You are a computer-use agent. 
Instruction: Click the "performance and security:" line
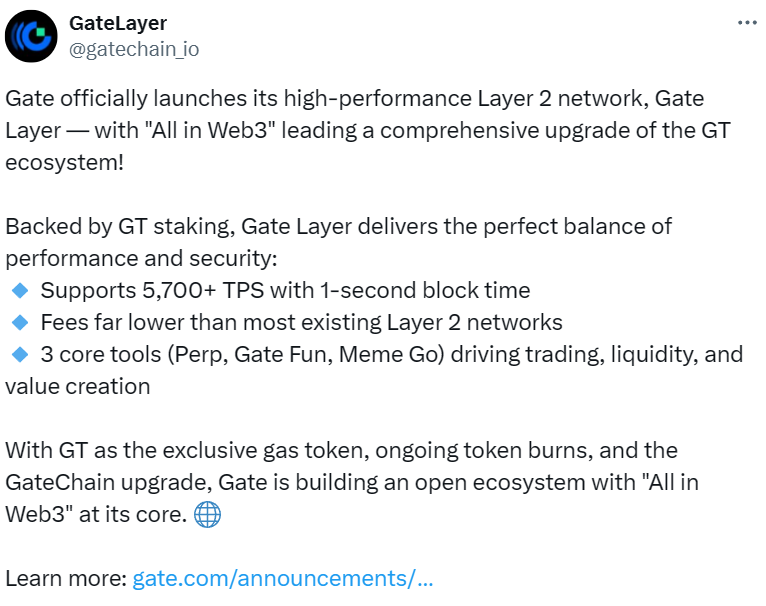[x=139, y=258]
